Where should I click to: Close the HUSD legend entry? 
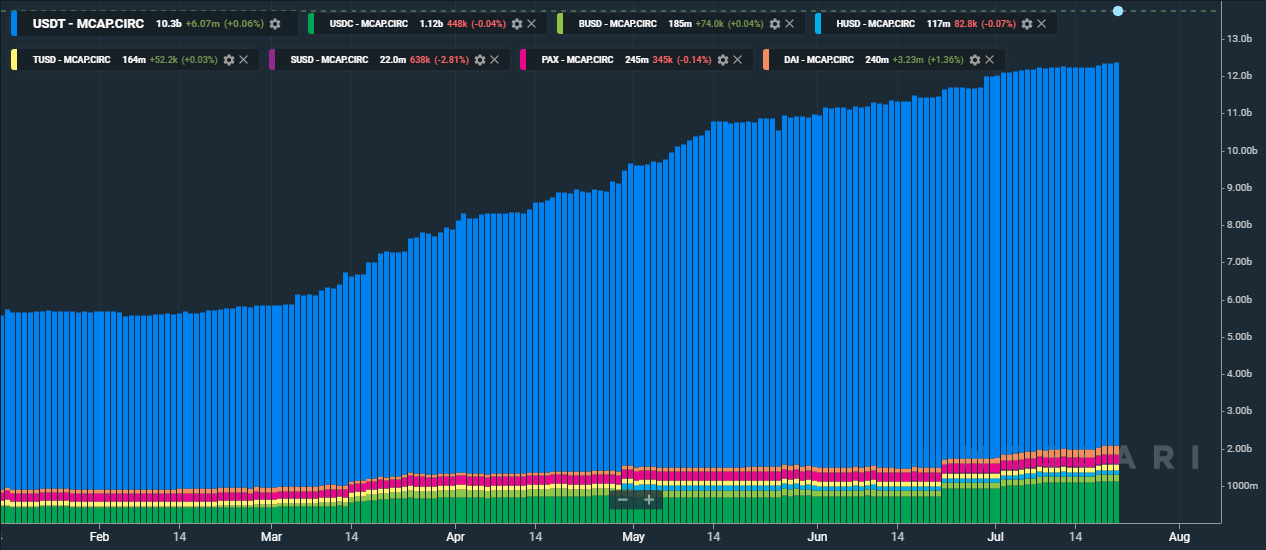click(x=1041, y=23)
